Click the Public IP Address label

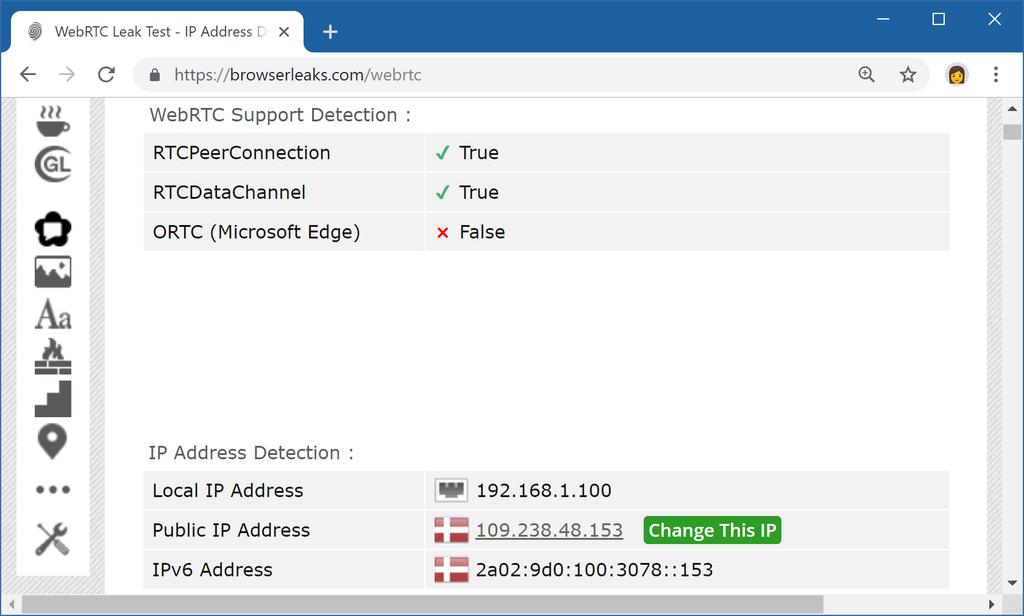click(x=231, y=530)
